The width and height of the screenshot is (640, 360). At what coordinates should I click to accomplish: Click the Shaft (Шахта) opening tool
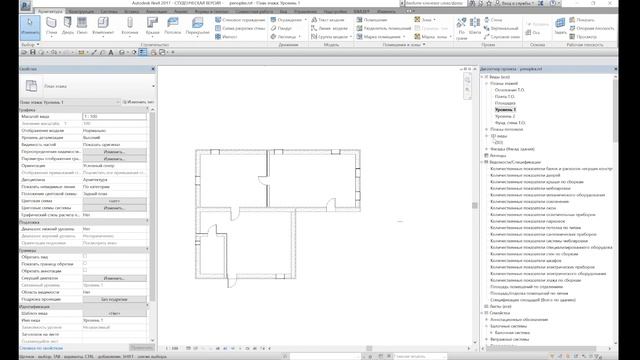click(475, 27)
